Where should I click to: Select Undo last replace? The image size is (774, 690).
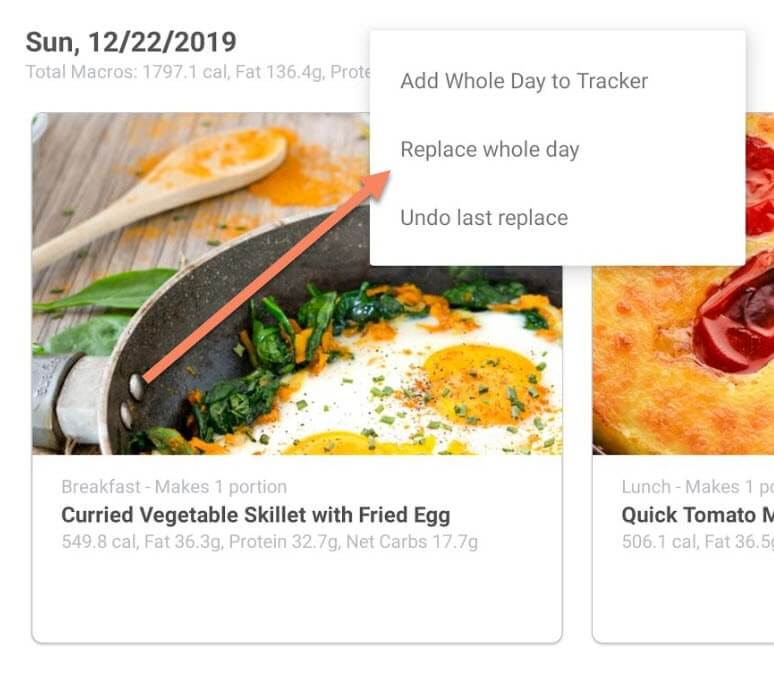pos(484,218)
